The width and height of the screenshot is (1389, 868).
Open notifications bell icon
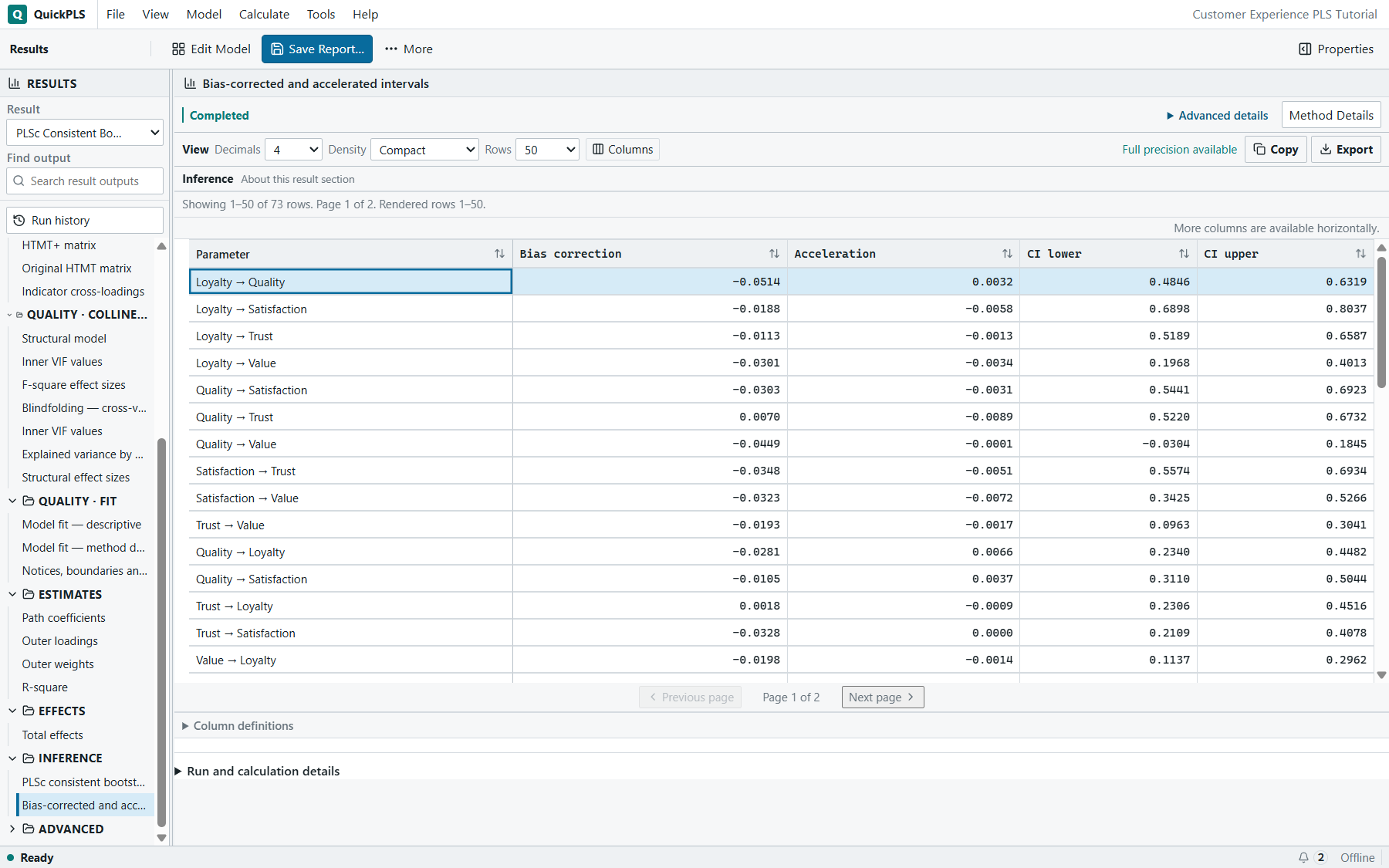tap(1303, 857)
